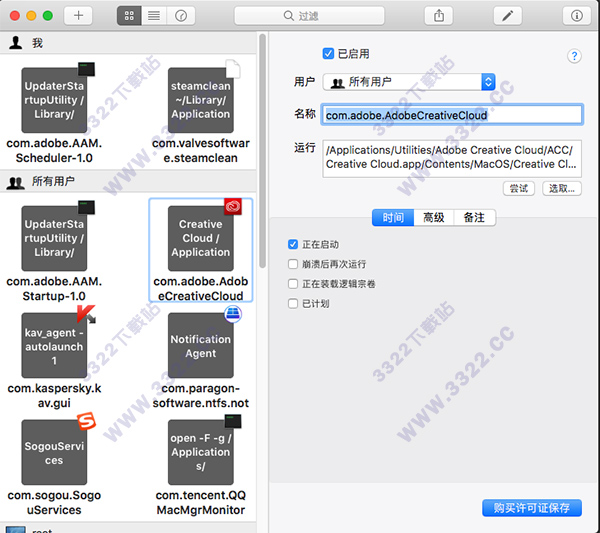Click the 购买许可证保存 button

coord(532,508)
